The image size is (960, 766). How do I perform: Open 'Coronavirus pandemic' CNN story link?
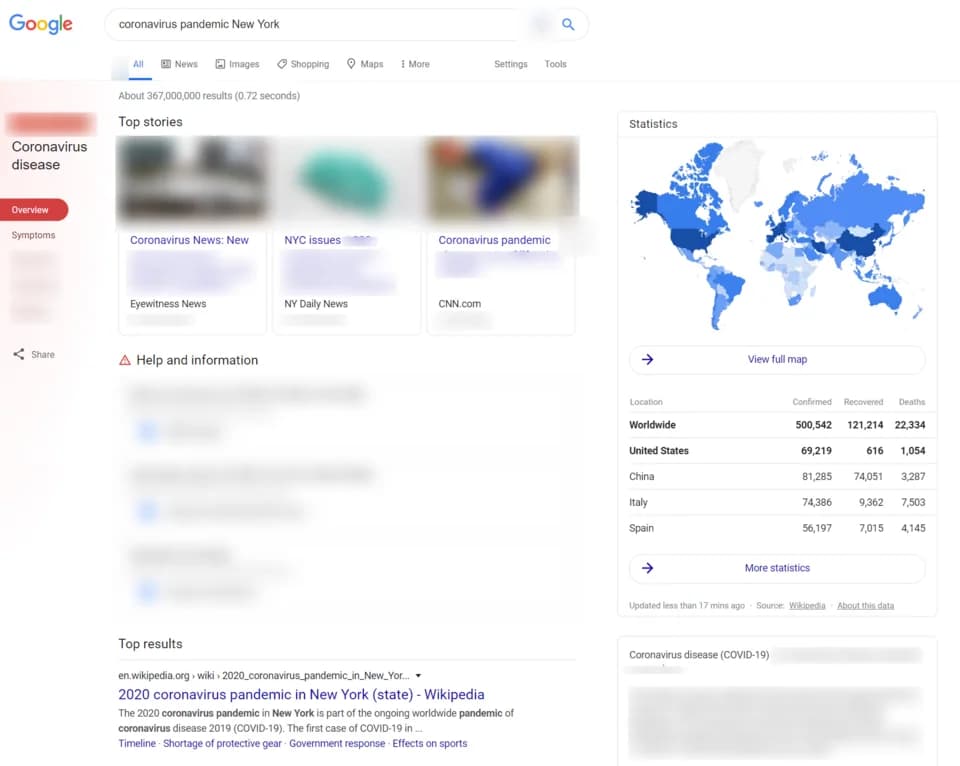coord(494,240)
